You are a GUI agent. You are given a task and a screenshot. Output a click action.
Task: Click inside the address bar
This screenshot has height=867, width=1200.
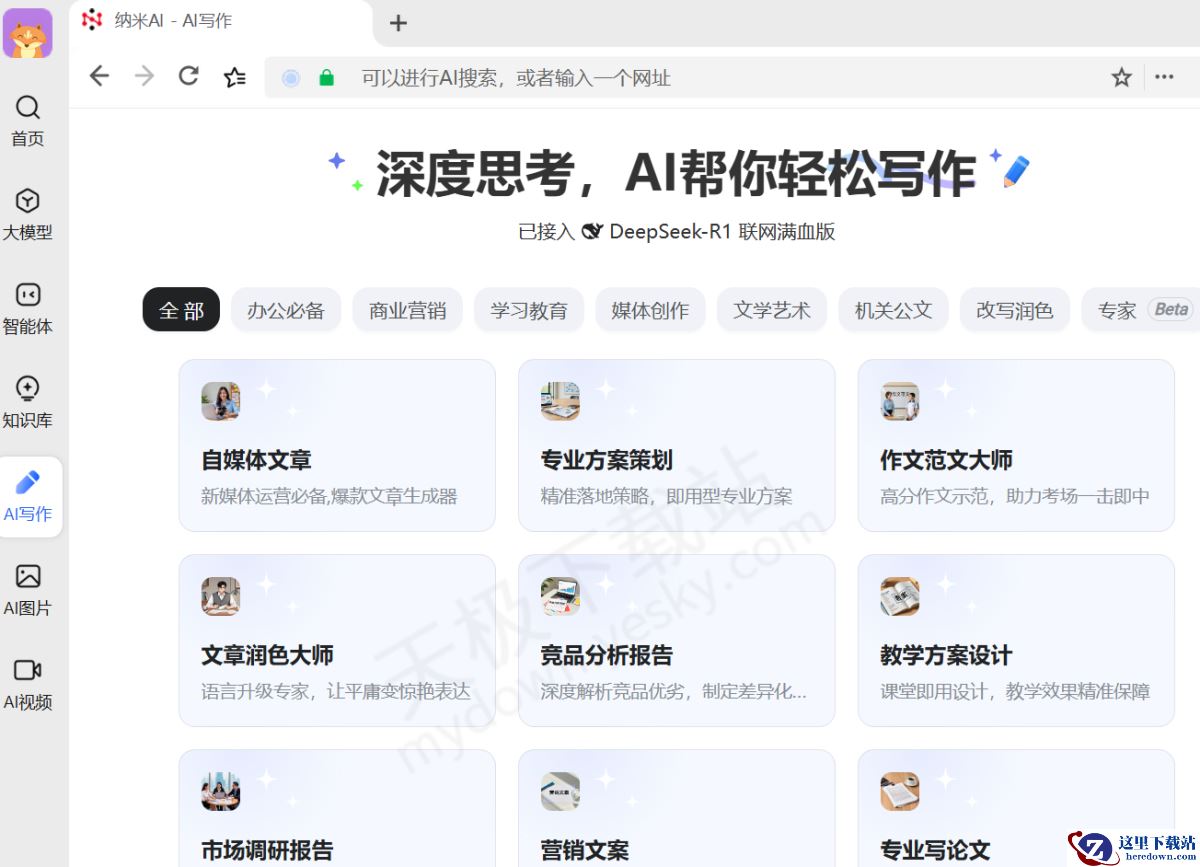tap(600, 77)
